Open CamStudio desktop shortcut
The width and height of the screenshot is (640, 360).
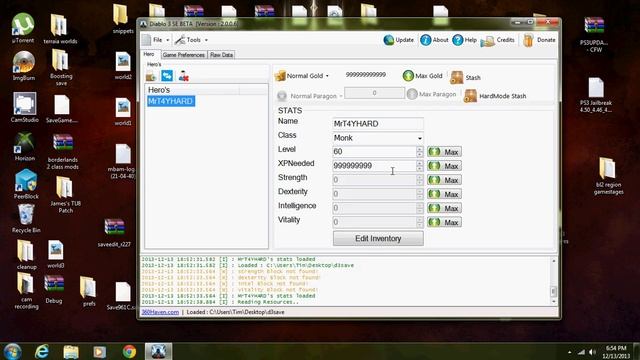tap(24, 107)
